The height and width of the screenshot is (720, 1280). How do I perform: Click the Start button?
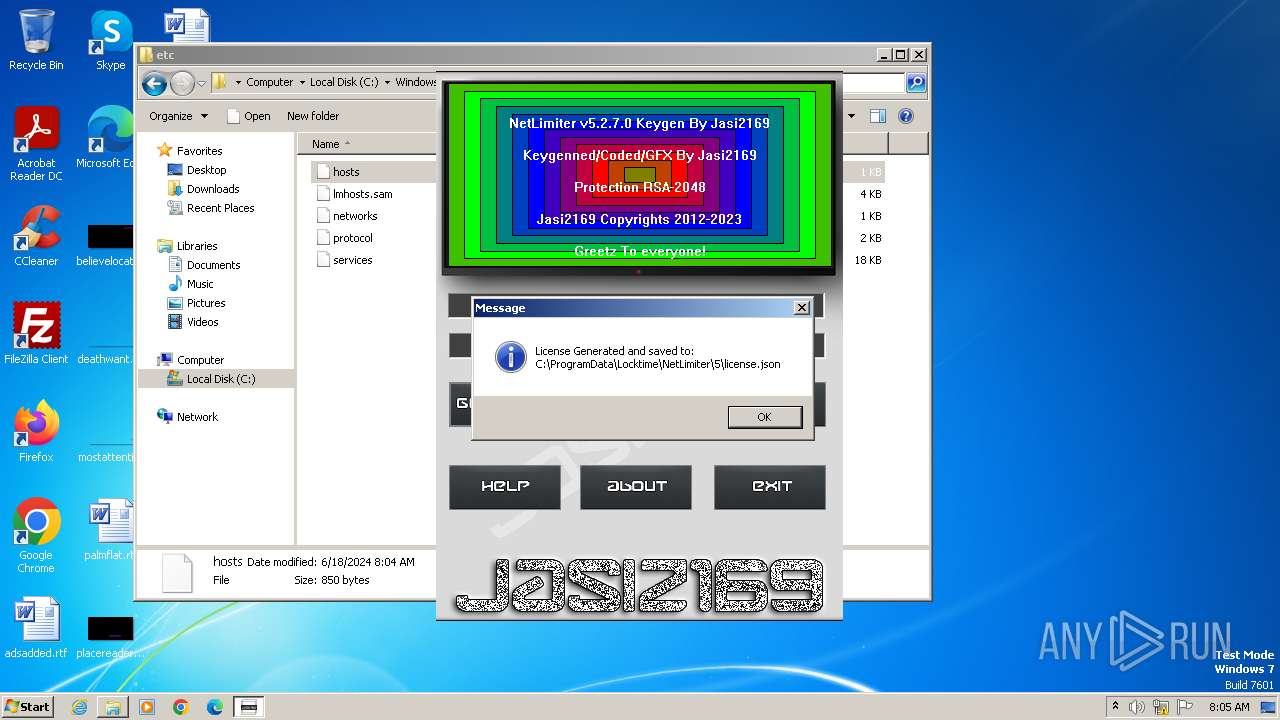click(28, 707)
